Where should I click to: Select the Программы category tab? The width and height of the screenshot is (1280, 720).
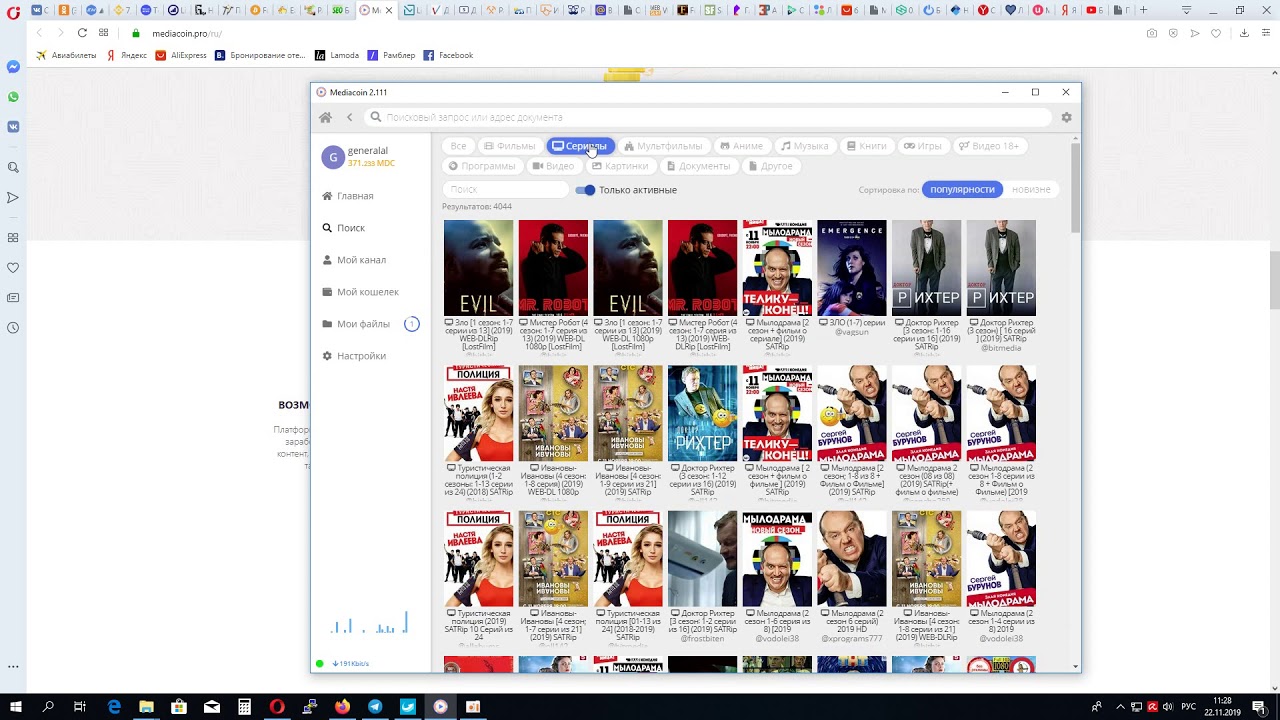482,166
